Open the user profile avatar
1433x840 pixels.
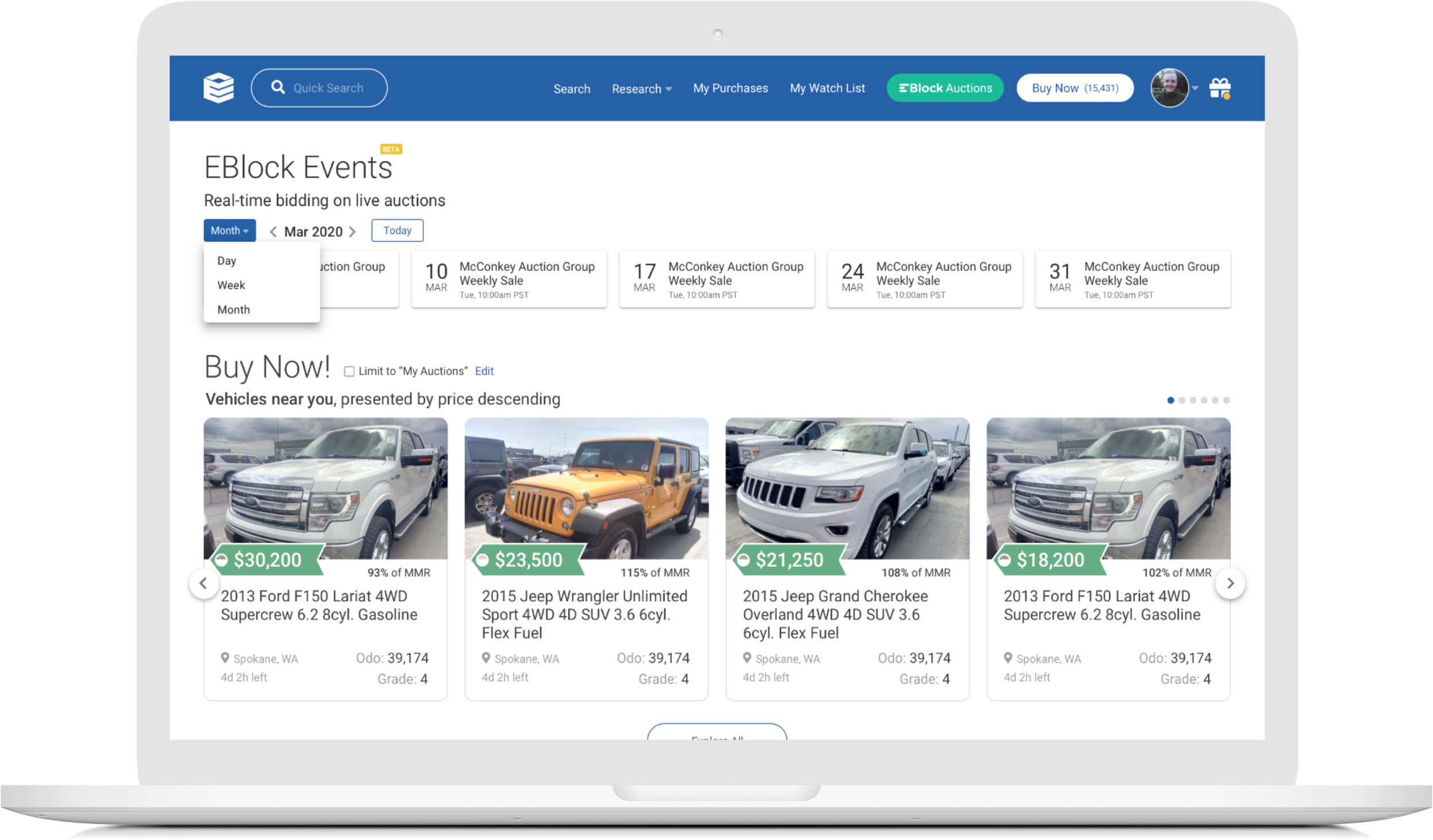coord(1169,88)
